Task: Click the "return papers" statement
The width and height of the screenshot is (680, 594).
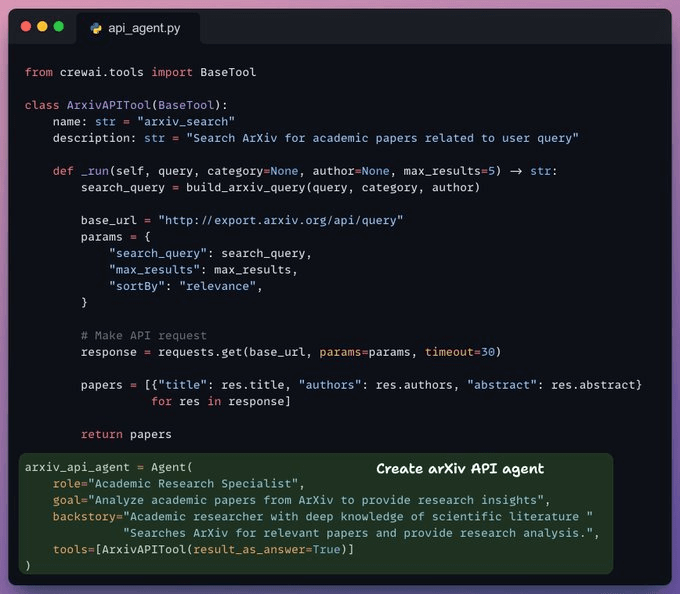Action: (126, 434)
